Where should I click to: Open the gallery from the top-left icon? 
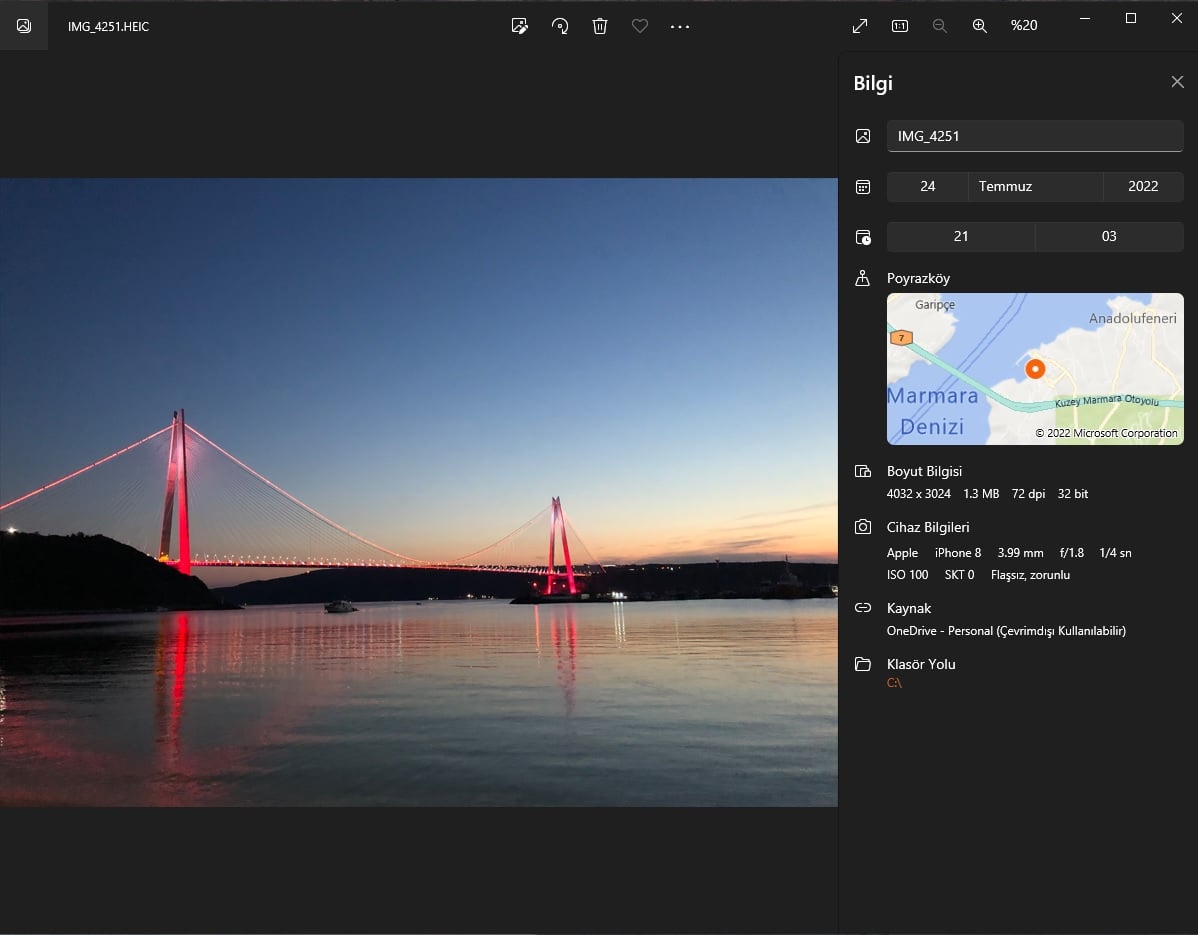point(23,25)
